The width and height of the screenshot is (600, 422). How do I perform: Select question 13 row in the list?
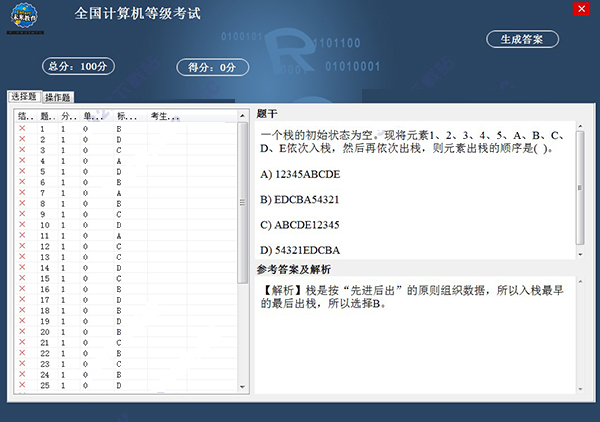pos(126,257)
